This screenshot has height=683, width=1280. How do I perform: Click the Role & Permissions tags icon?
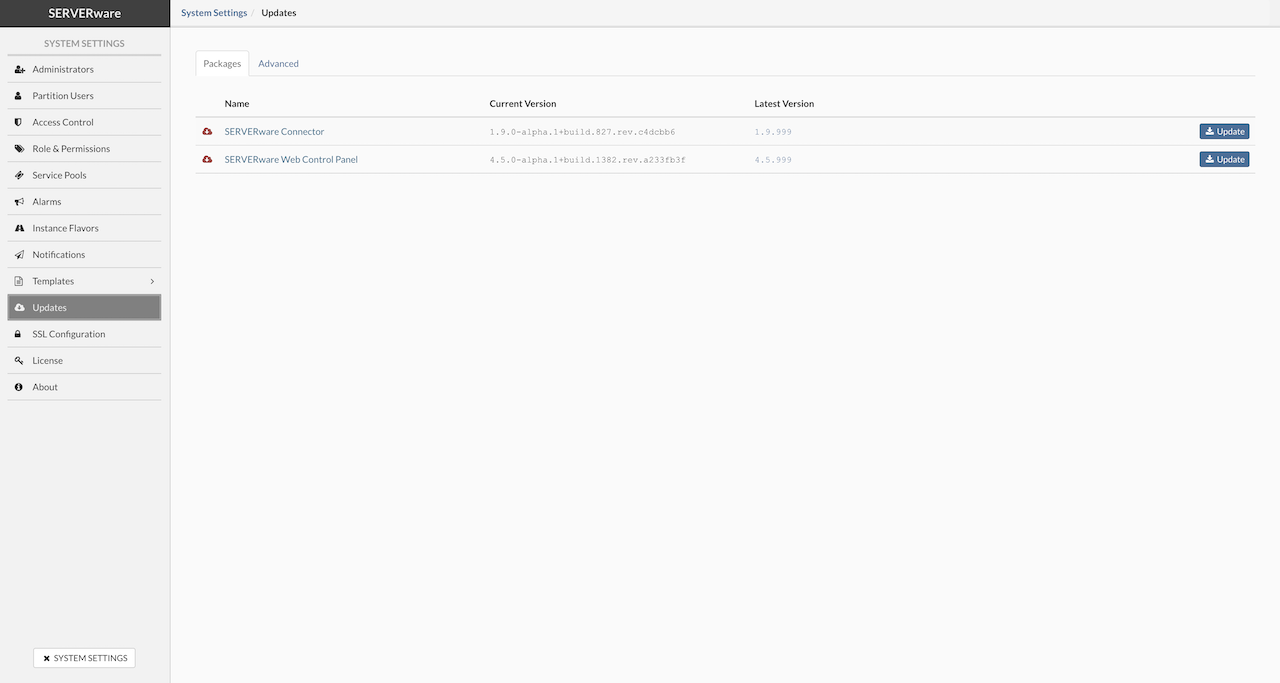click(x=19, y=149)
